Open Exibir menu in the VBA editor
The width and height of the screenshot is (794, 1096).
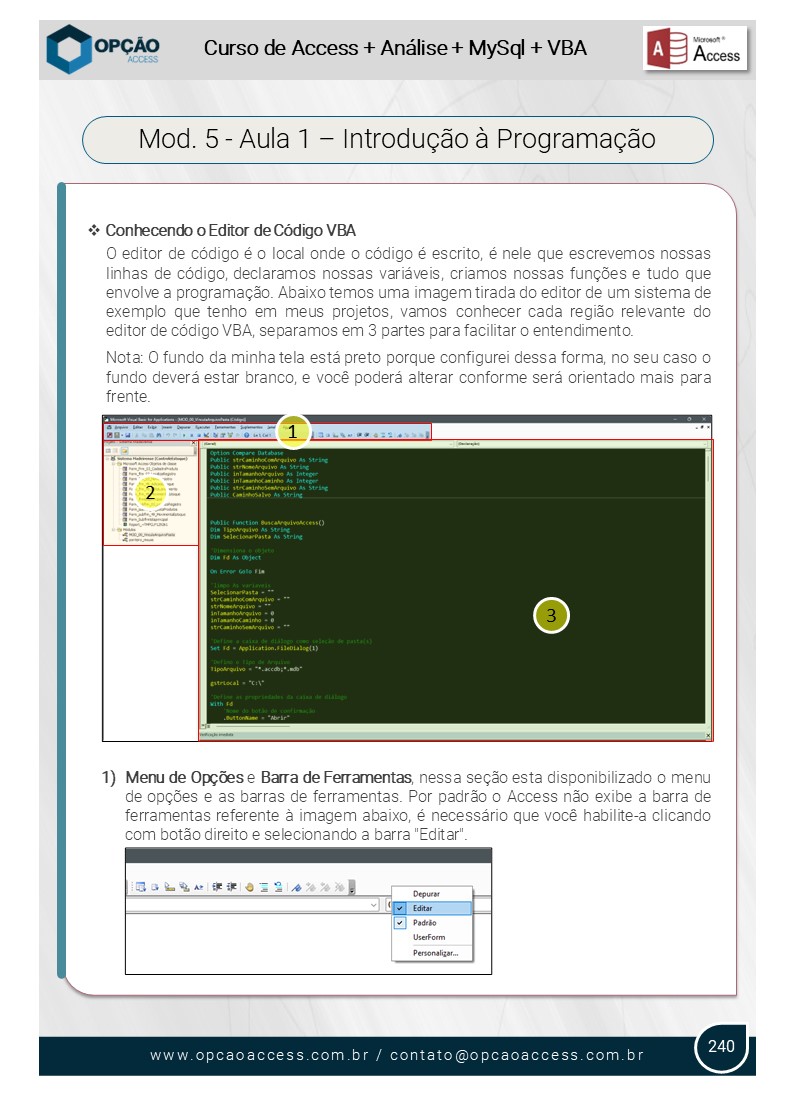coord(152,427)
